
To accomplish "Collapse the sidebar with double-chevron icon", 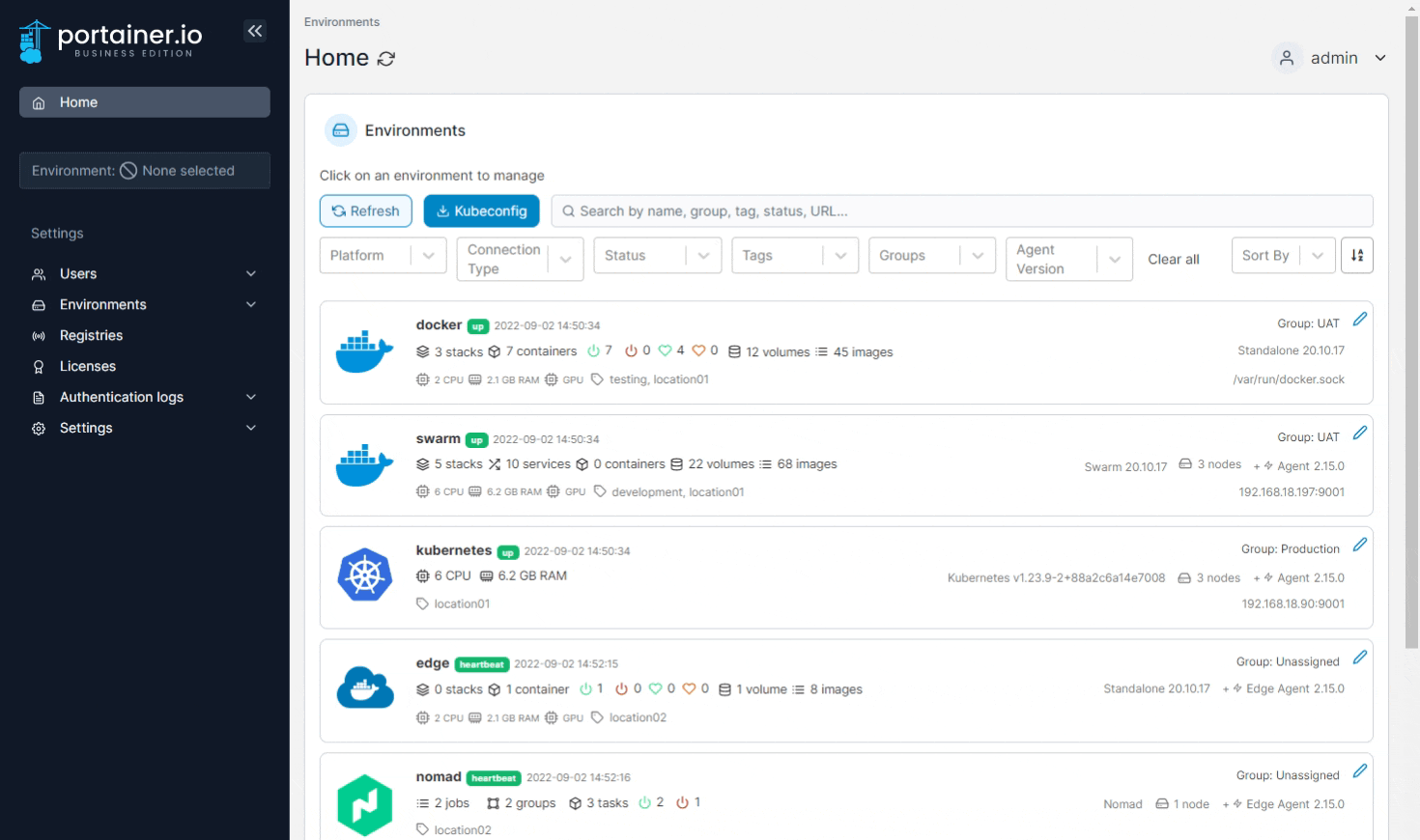I will tap(255, 31).
